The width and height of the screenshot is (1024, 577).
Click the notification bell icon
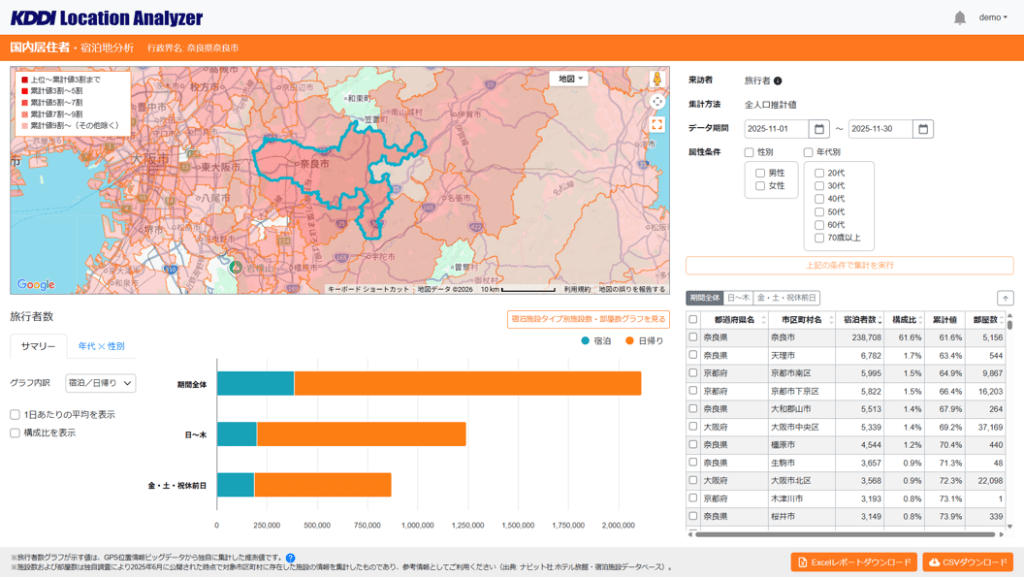point(960,18)
